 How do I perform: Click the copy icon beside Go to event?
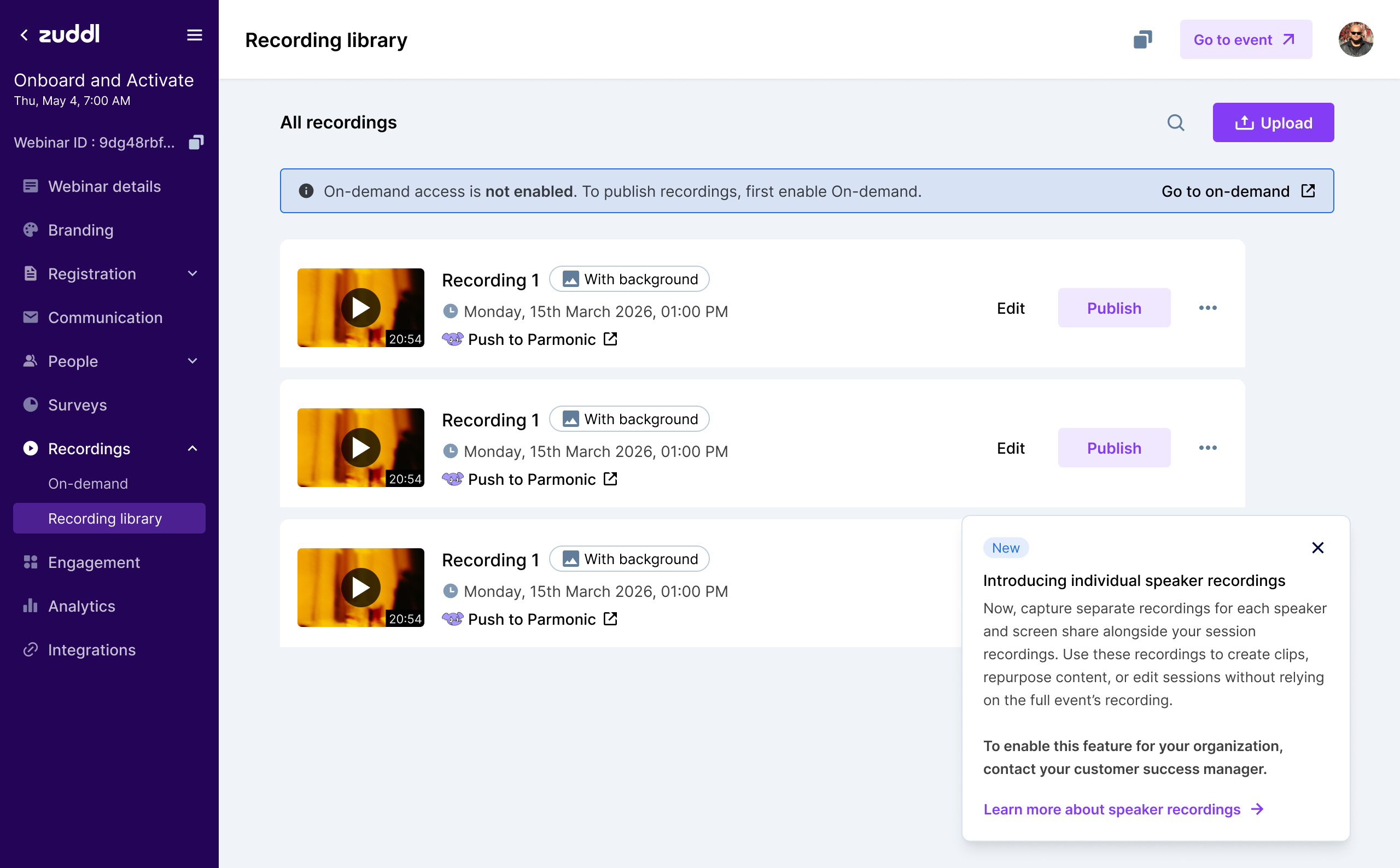pos(1142,39)
